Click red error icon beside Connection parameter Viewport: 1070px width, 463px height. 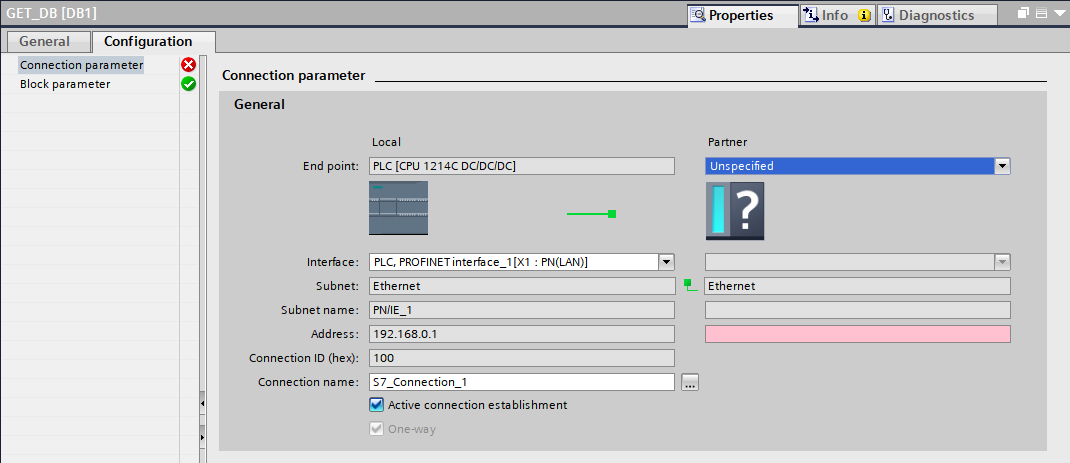point(188,65)
